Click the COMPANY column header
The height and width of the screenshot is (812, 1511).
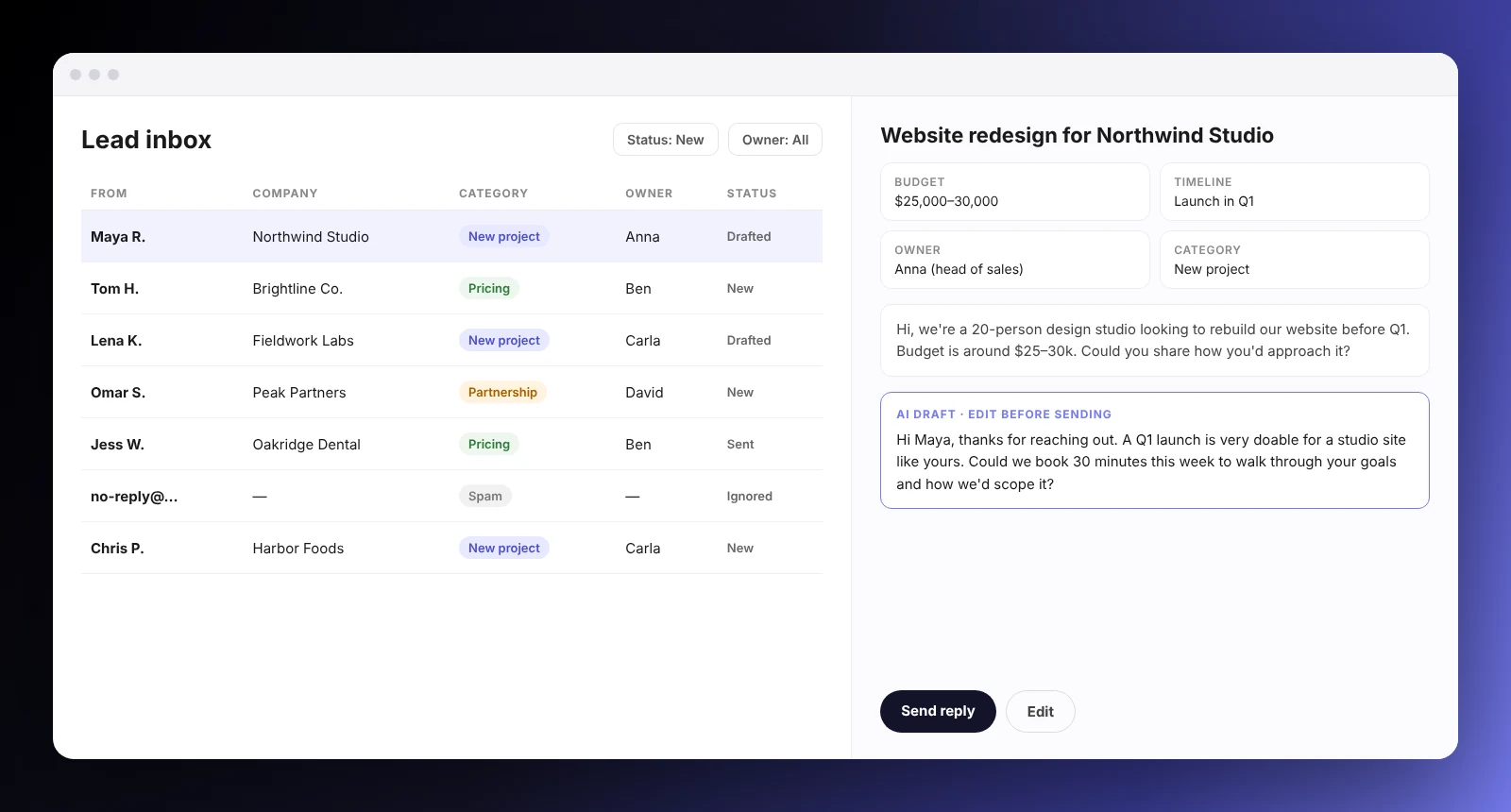285,194
